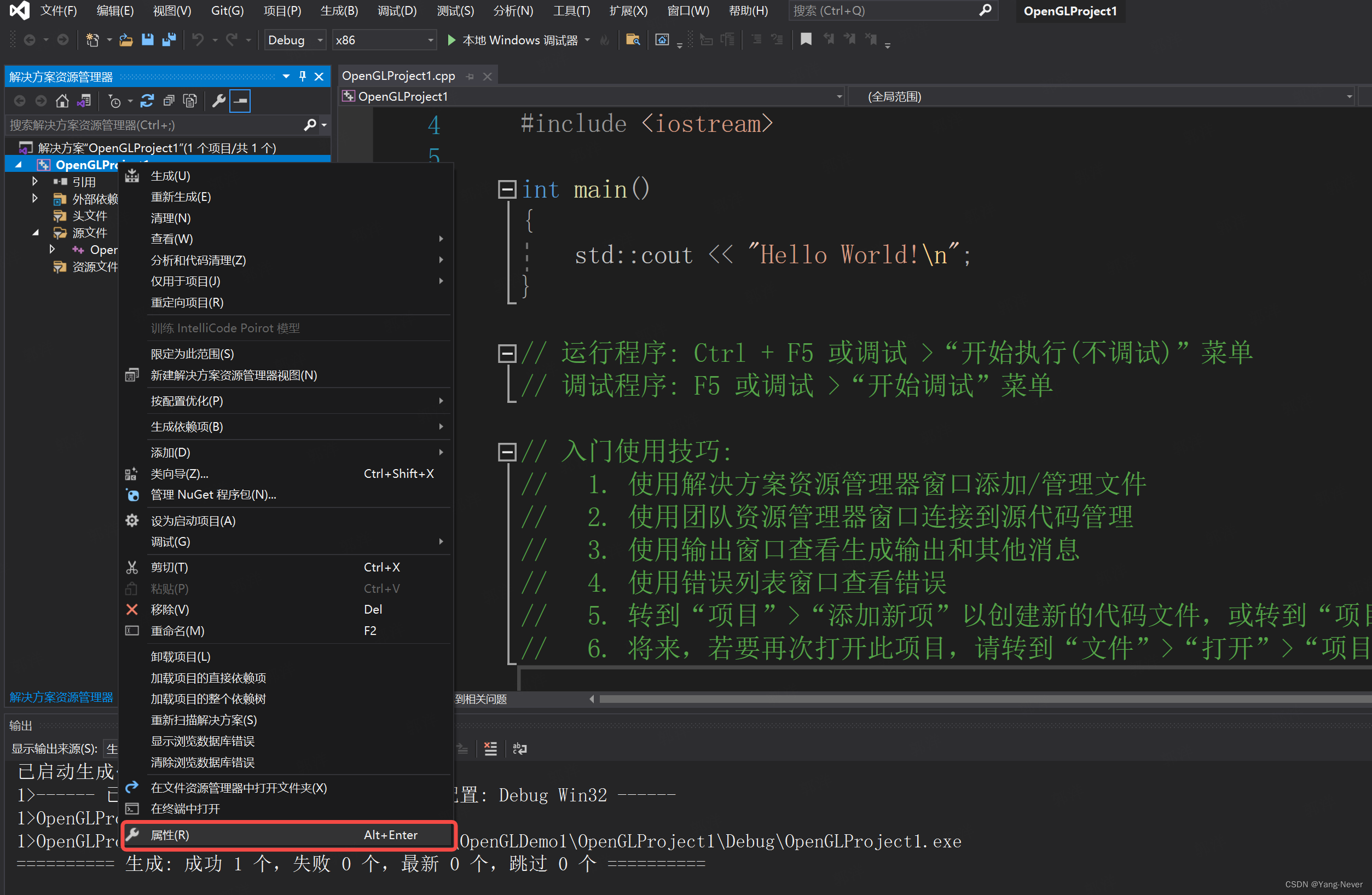Collapse the 入门使用技巧 comment block

click(507, 451)
